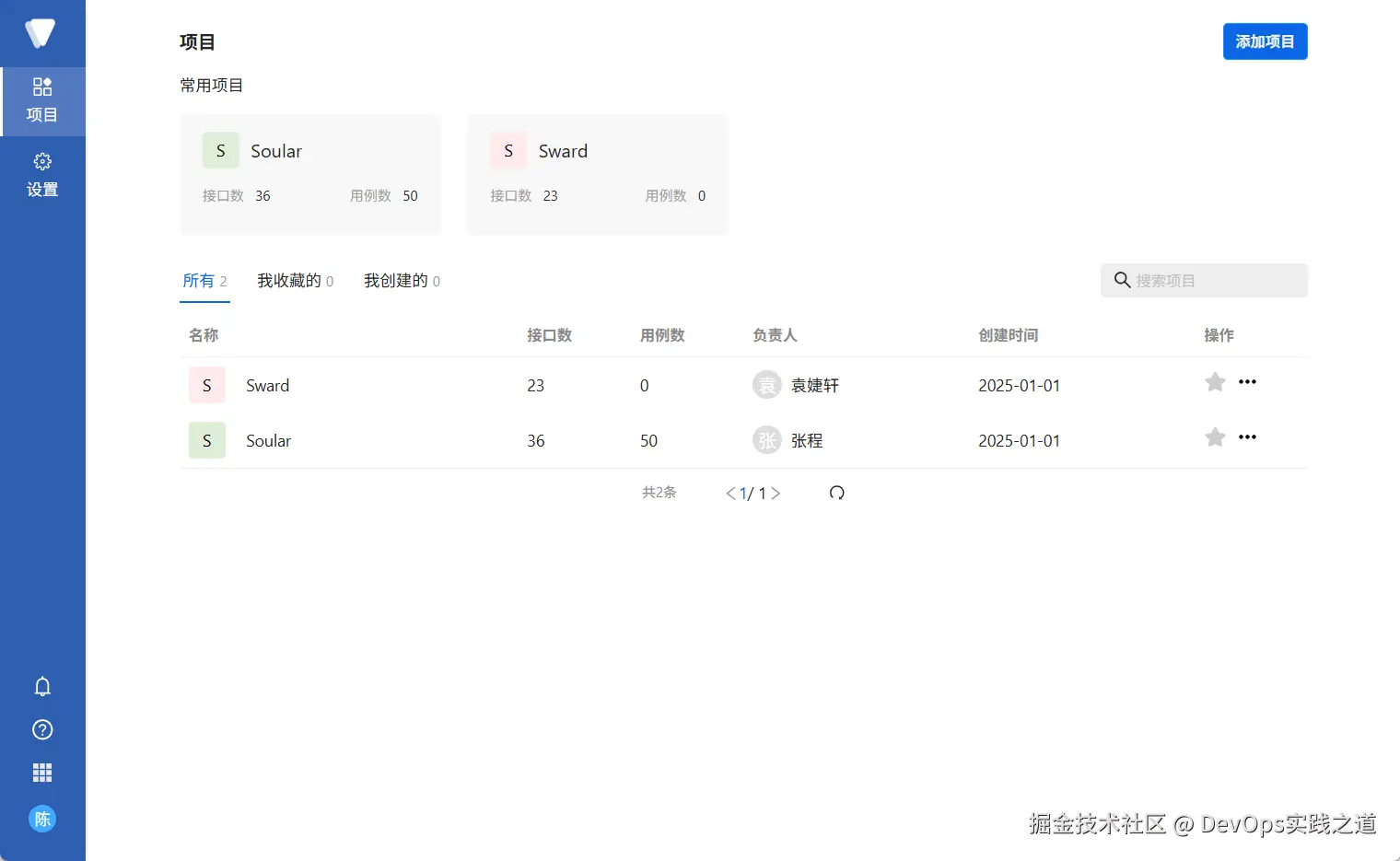The image size is (1400, 861).
Task: Switch to the 我创建的 tab
Action: (402, 281)
